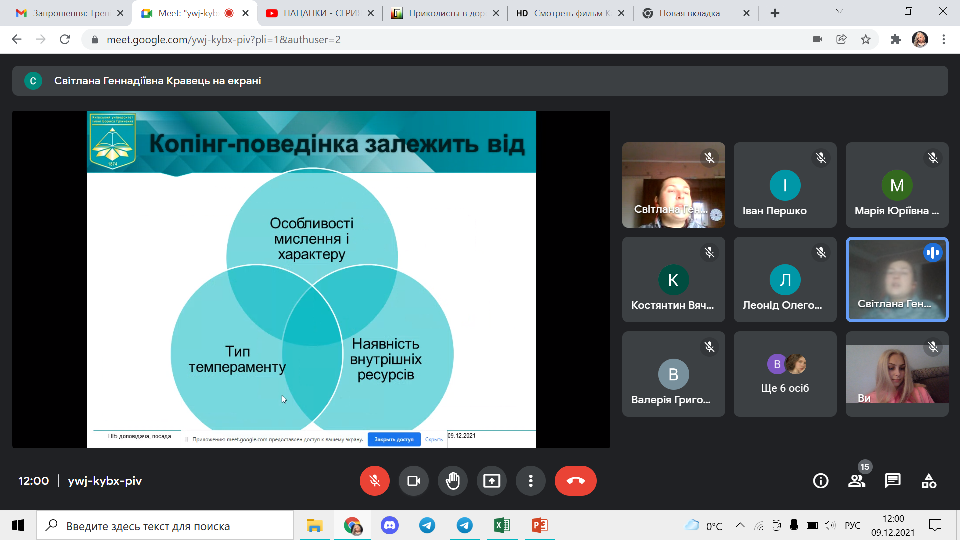The width and height of the screenshot is (960, 540).
Task: Show the participants list
Action: [857, 481]
